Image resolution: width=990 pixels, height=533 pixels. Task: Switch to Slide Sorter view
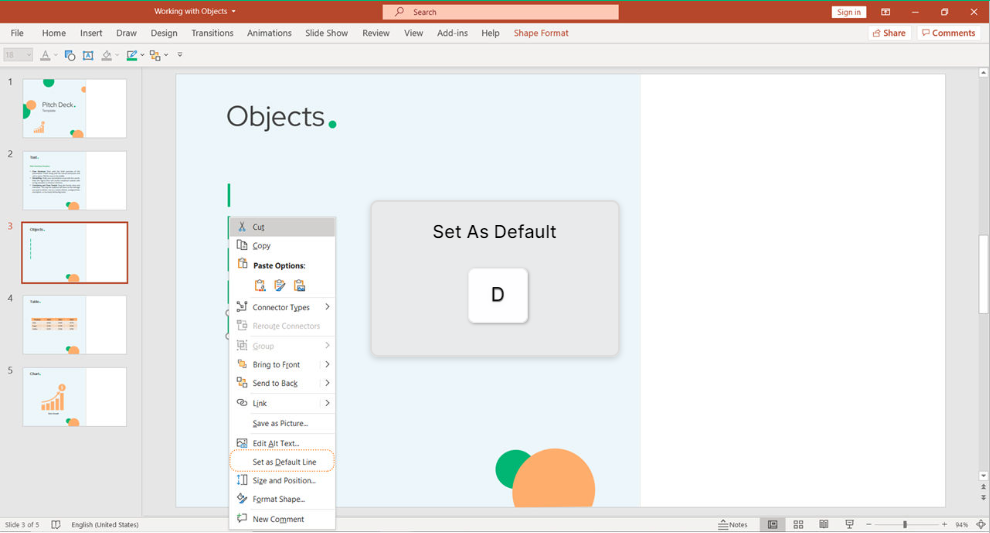pyautogui.click(x=798, y=525)
